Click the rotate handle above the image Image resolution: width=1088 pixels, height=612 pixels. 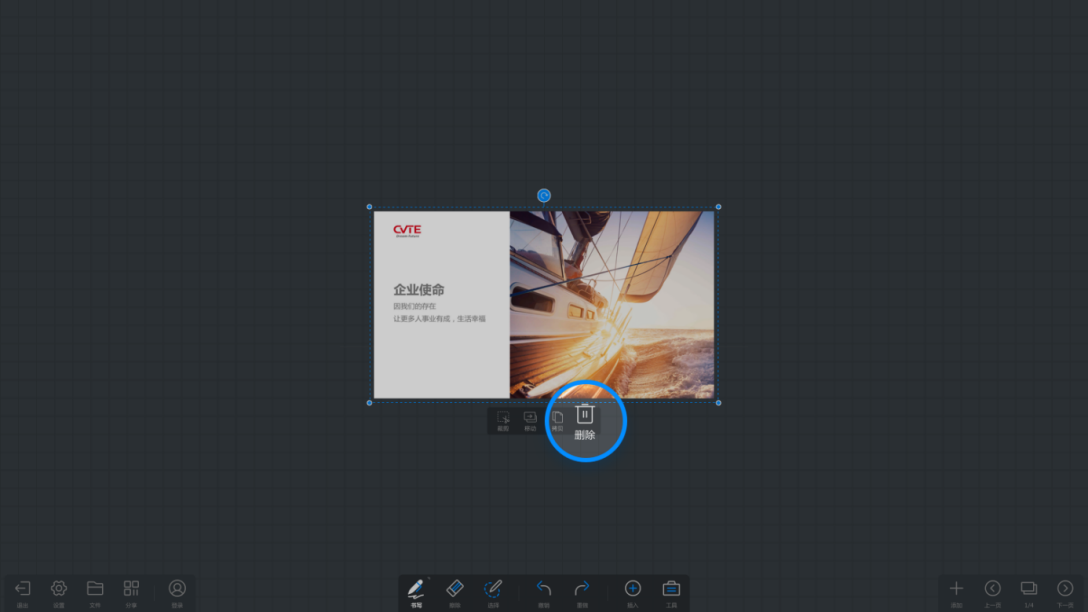click(x=544, y=196)
